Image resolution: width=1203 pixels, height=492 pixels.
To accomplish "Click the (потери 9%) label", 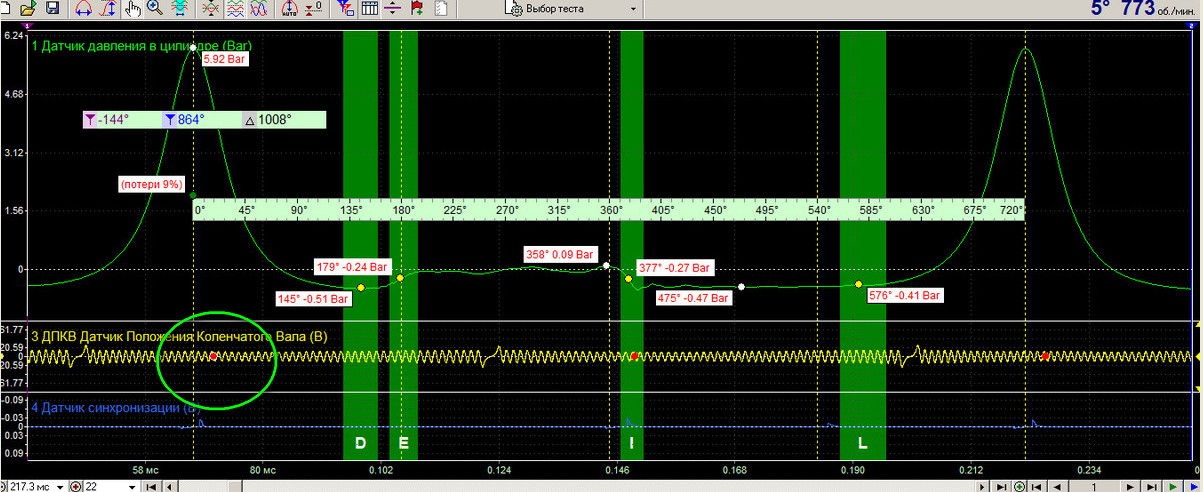I will [x=151, y=185].
